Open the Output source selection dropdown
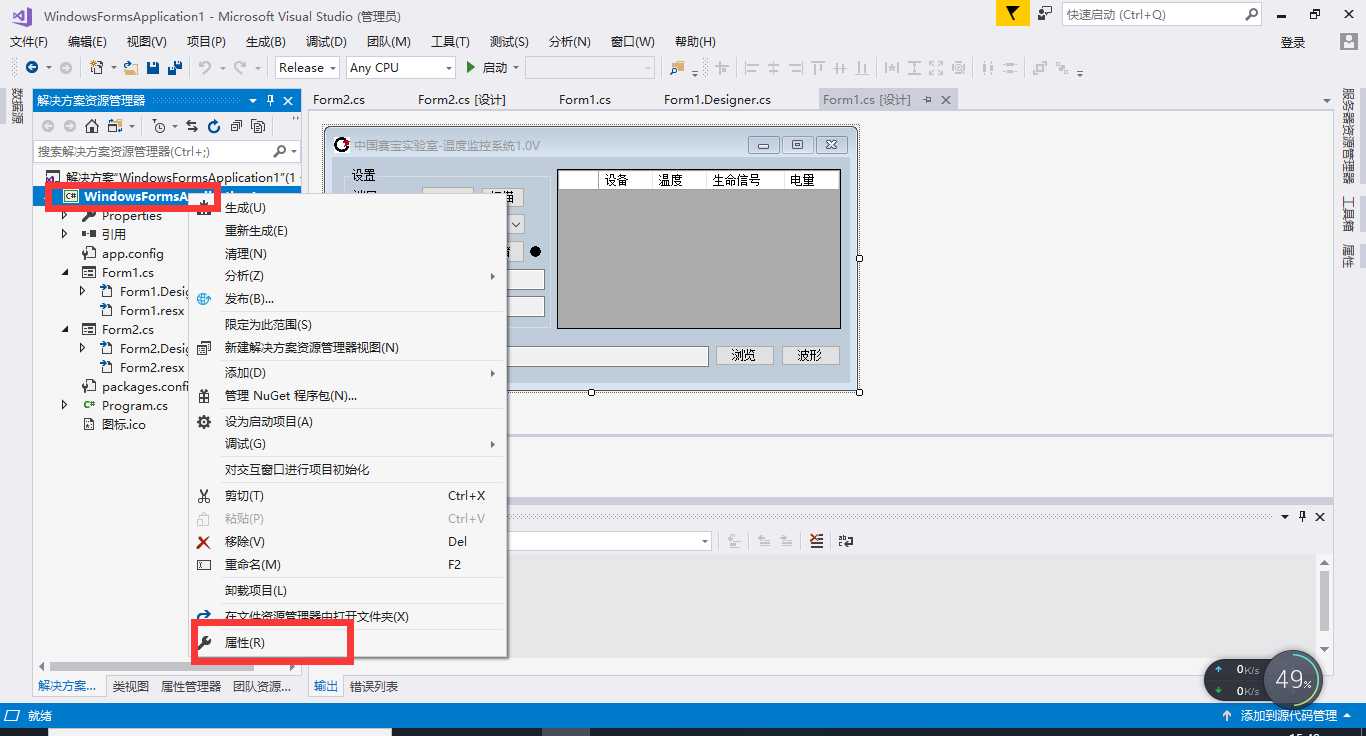The width and height of the screenshot is (1366, 736). tap(705, 541)
